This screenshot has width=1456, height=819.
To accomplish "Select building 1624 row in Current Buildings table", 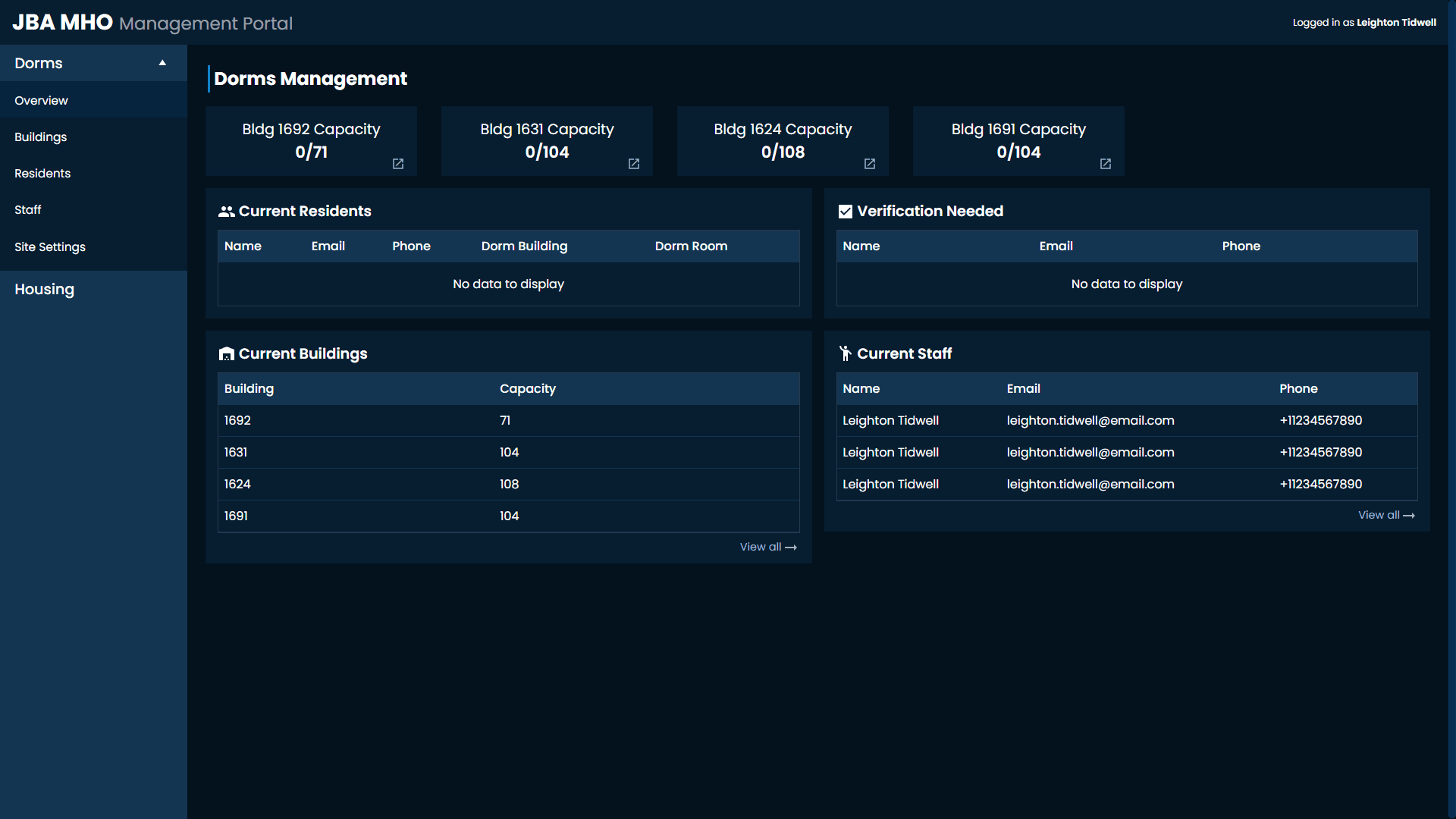I will pyautogui.click(x=508, y=484).
